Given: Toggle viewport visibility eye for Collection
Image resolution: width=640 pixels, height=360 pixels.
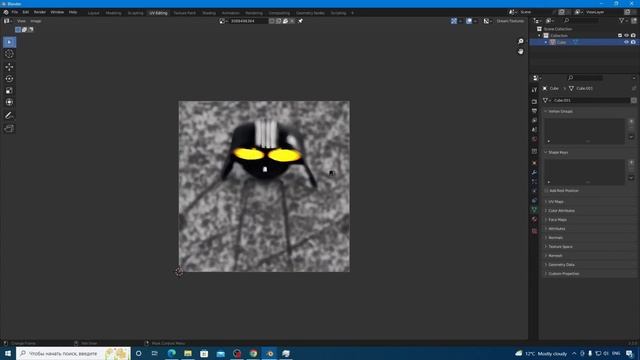Looking at the screenshot, I should 626,36.
